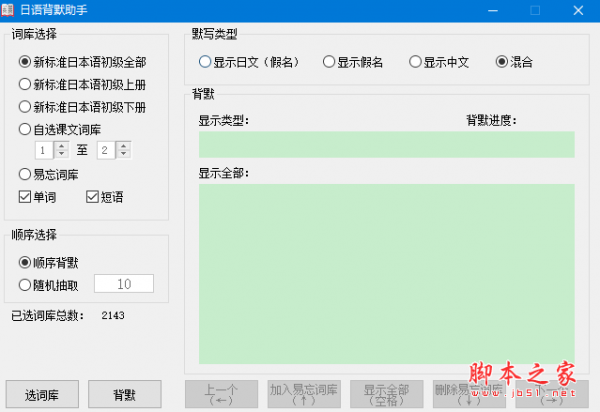Select 顺序背默 order option
This screenshot has height=412, width=600.
pyautogui.click(x=49, y=262)
